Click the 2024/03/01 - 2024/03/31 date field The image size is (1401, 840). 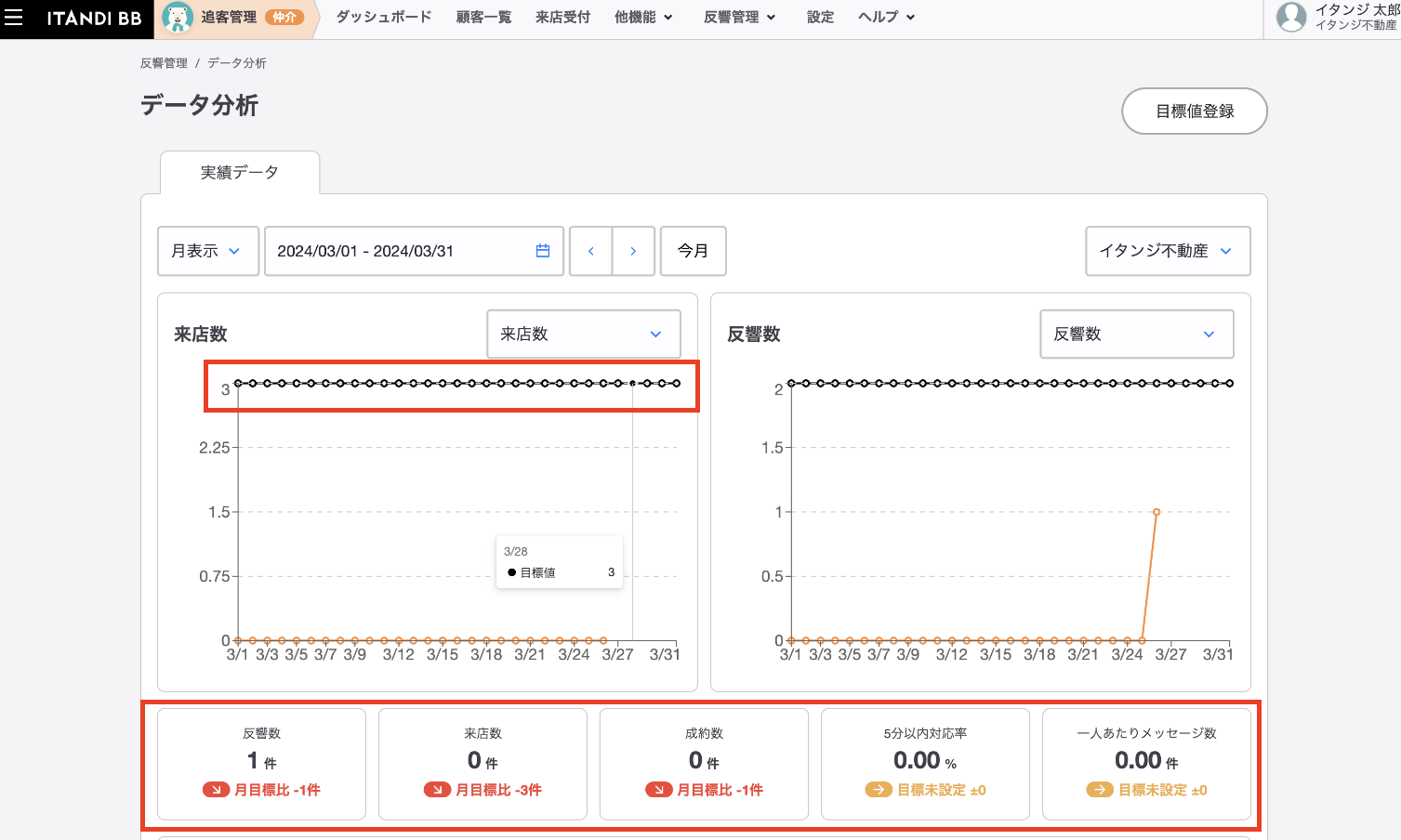point(414,251)
